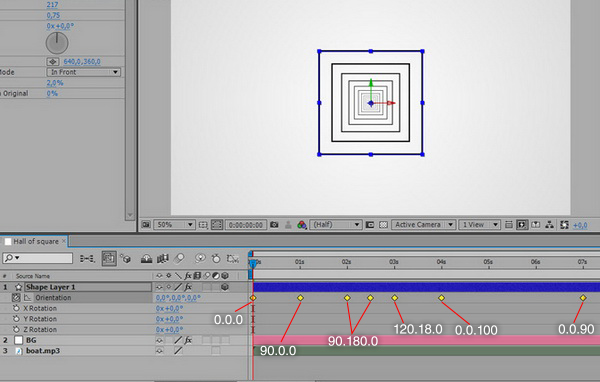Switch to the Hall of square tab
The image size is (600, 382).
tap(36, 242)
